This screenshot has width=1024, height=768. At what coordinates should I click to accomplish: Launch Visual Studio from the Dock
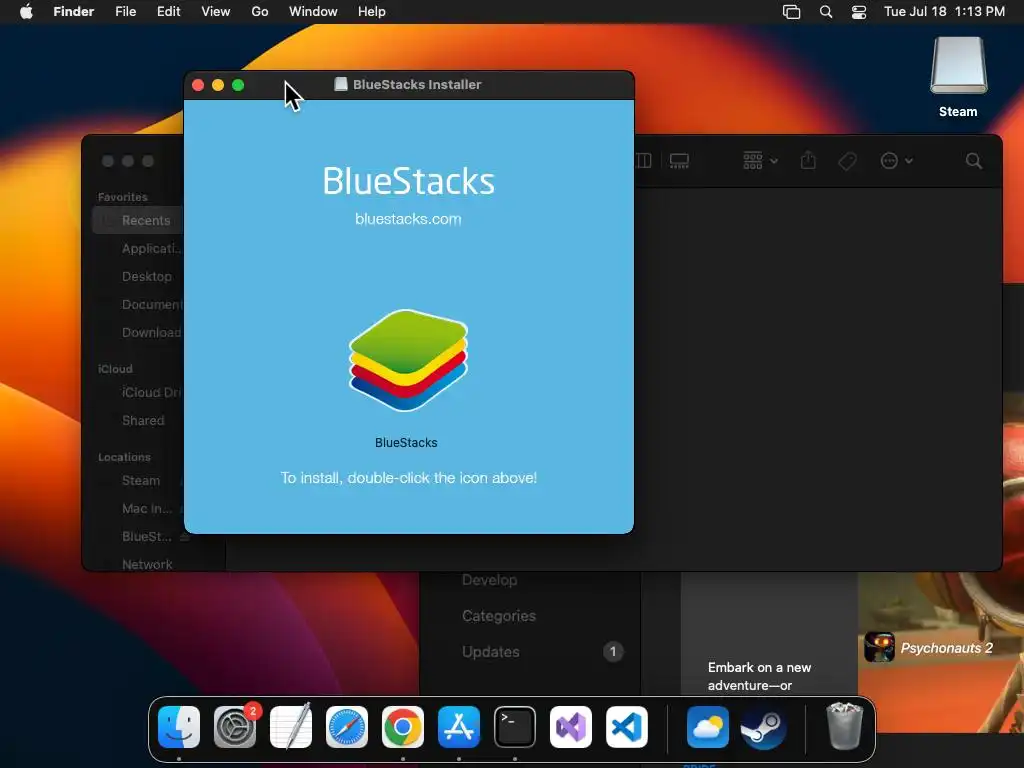[571, 727]
